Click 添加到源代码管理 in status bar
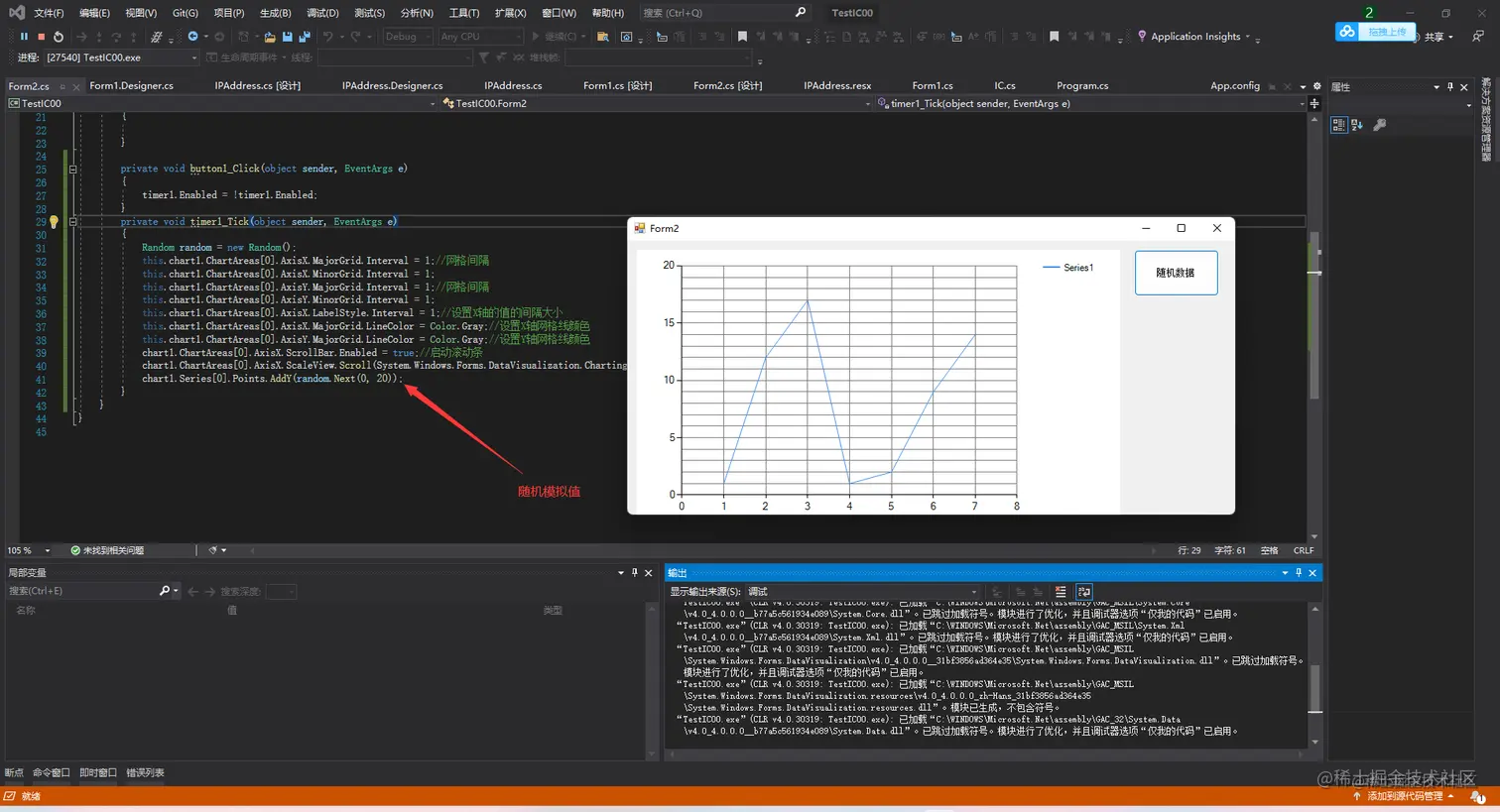The image size is (1500, 812). [1403, 796]
